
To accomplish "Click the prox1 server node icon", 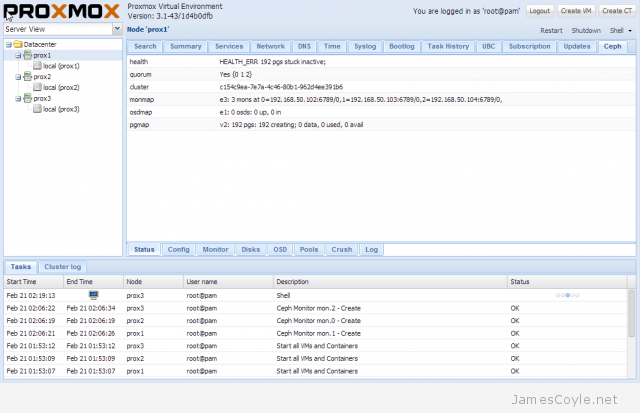I will click(x=27, y=55).
